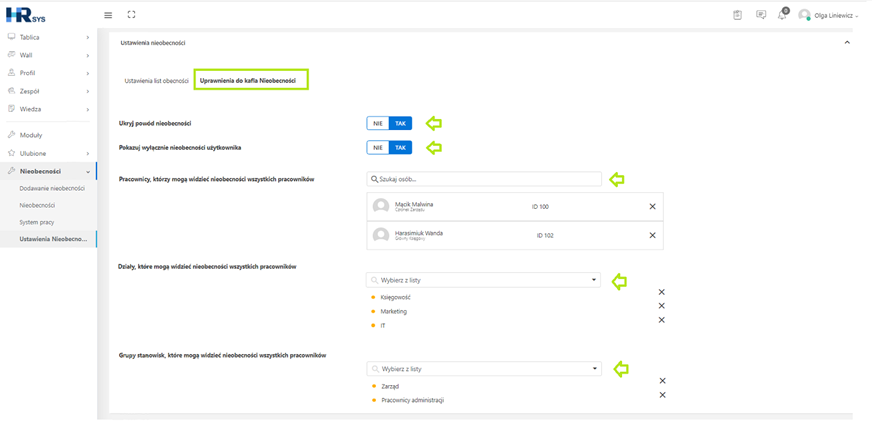872x431 pixels.
Task: Toggle the hamburger sidebar menu icon
Action: click(108, 15)
